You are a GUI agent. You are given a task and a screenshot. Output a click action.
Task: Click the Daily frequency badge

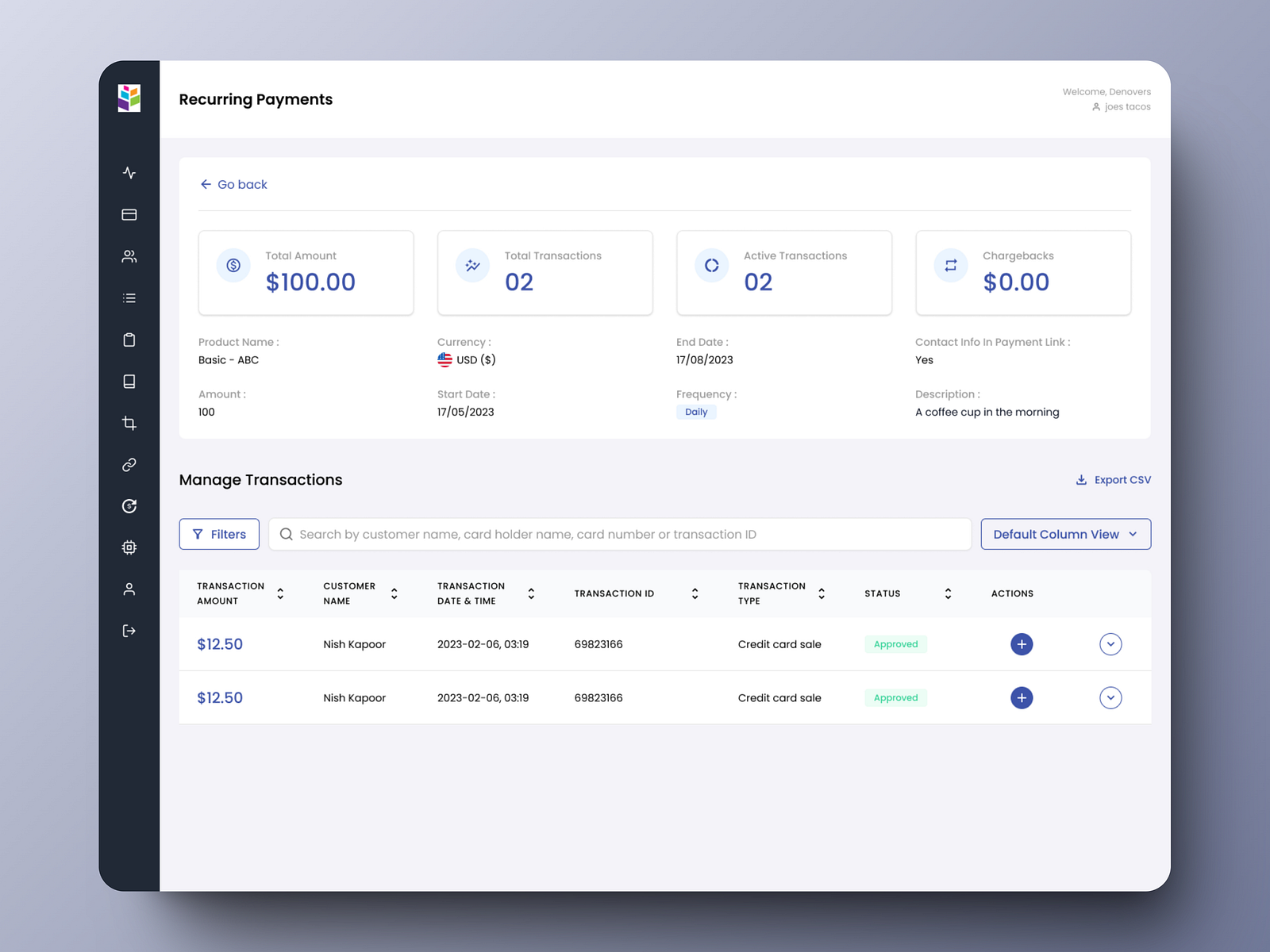(x=696, y=412)
